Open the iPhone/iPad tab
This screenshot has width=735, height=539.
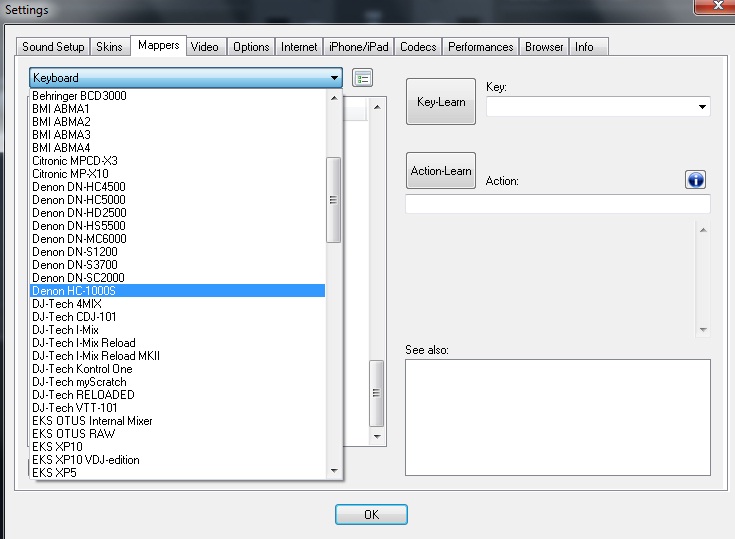pyautogui.click(x=359, y=47)
